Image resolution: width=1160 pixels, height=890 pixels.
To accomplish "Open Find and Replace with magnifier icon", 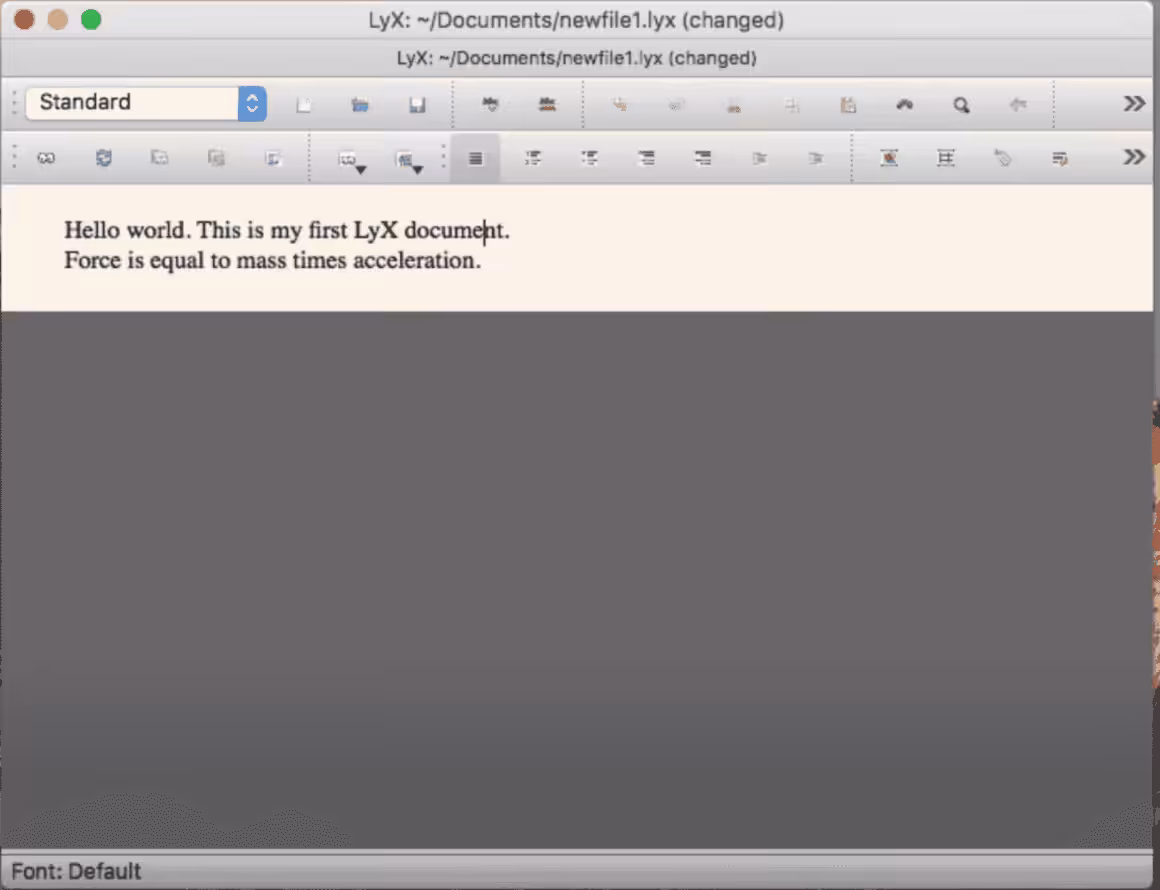I will [960, 103].
